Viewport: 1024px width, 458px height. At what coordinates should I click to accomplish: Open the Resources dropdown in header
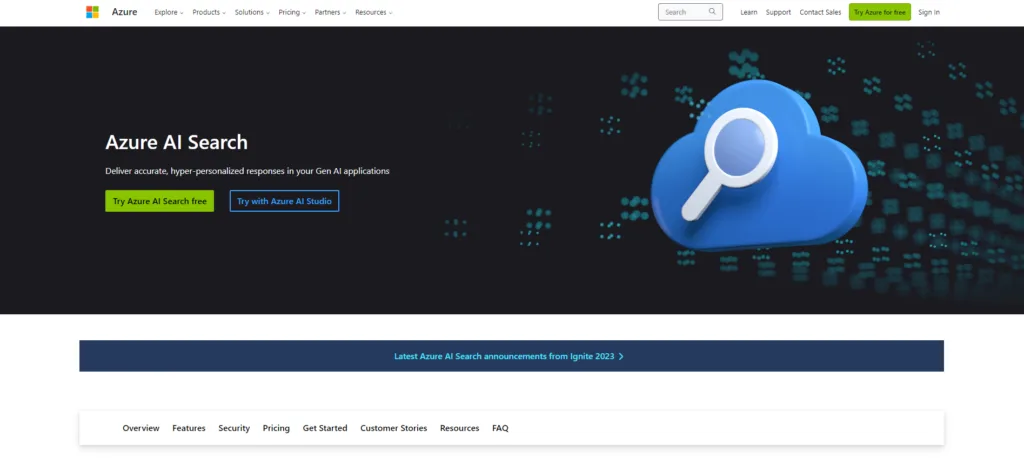pyautogui.click(x=374, y=12)
